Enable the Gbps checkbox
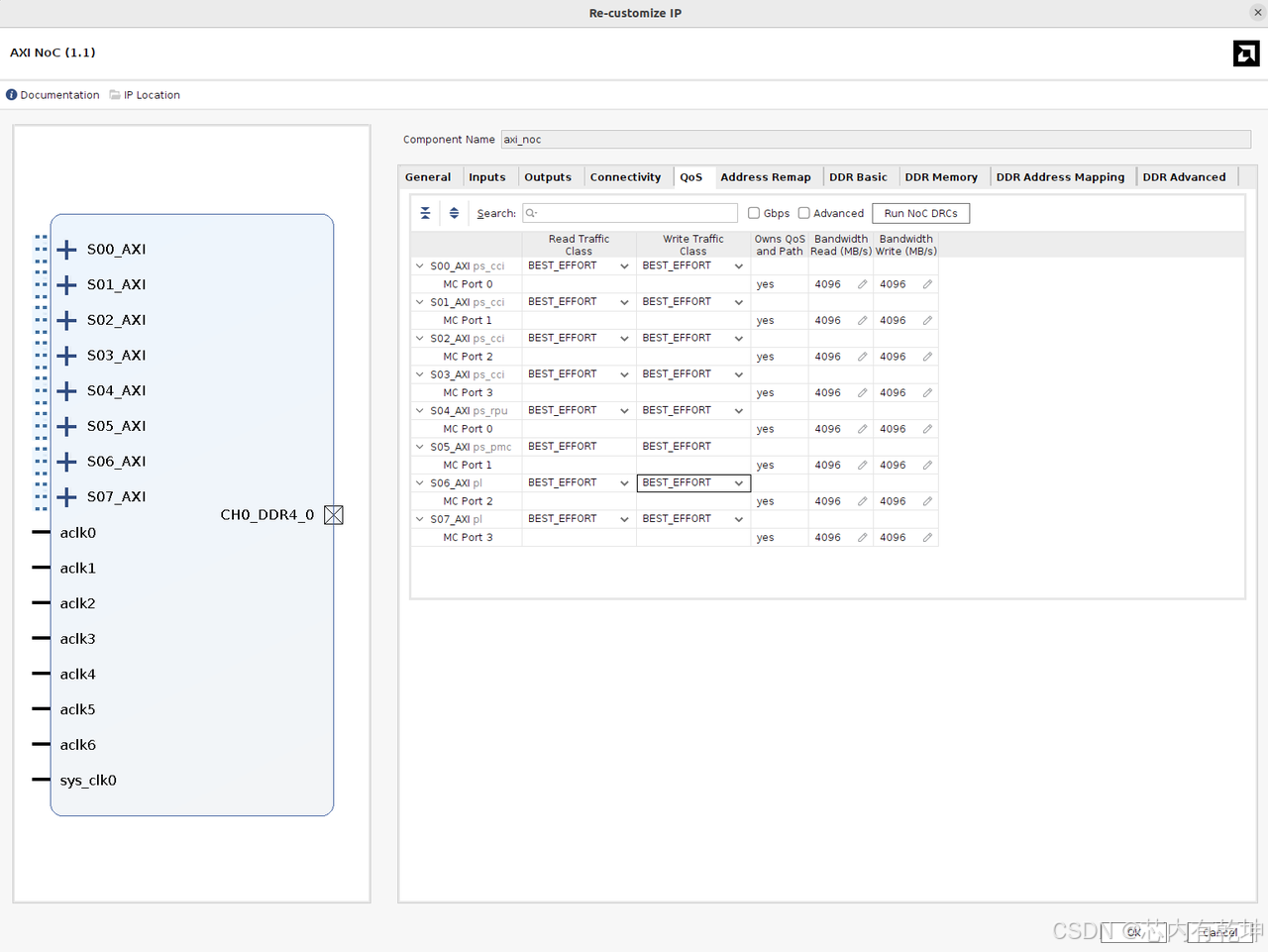The height and width of the screenshot is (952, 1268). 754,213
